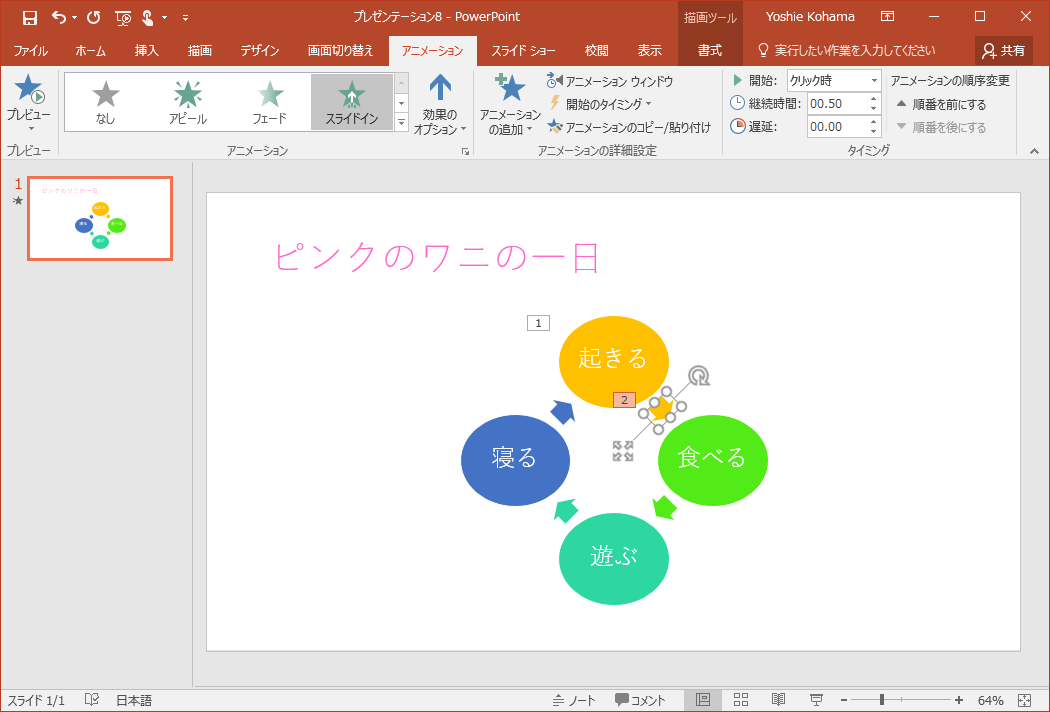Open Customize Quick Access Toolbar dropdown
The width and height of the screenshot is (1050, 712).
185,18
